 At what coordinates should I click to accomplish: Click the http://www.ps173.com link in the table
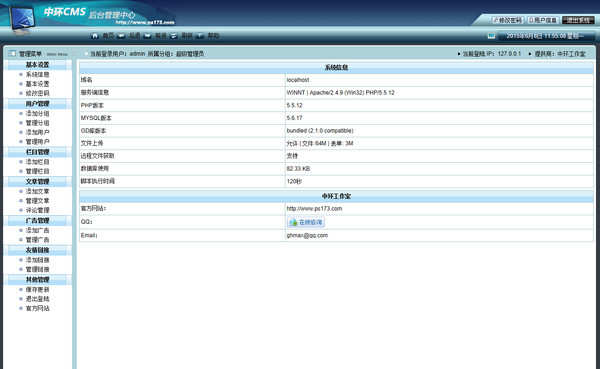tap(314, 209)
